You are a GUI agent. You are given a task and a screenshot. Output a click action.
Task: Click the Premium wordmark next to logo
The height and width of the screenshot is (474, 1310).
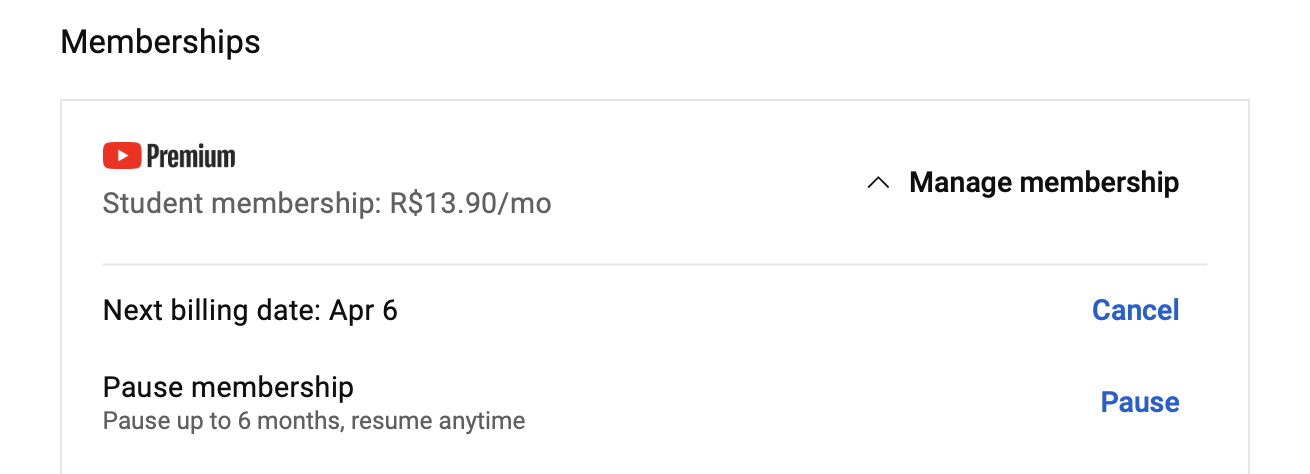click(x=191, y=157)
